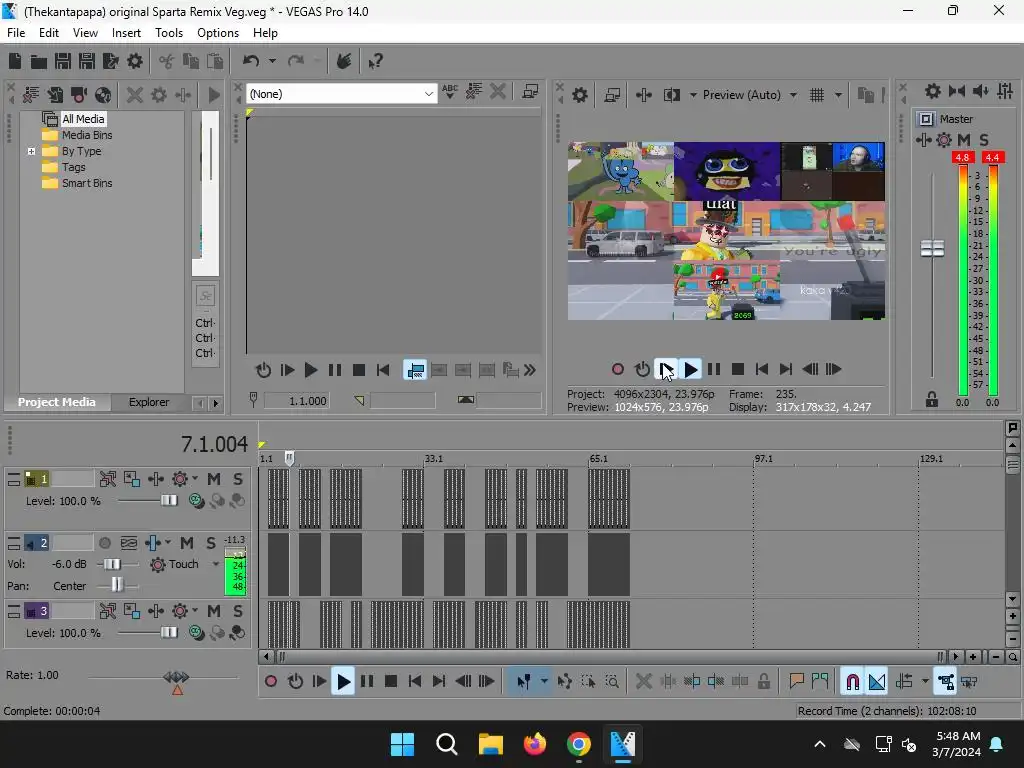Screen dimensions: 1024x768
Task: Adjust the playback Rate slider
Action: [176, 677]
